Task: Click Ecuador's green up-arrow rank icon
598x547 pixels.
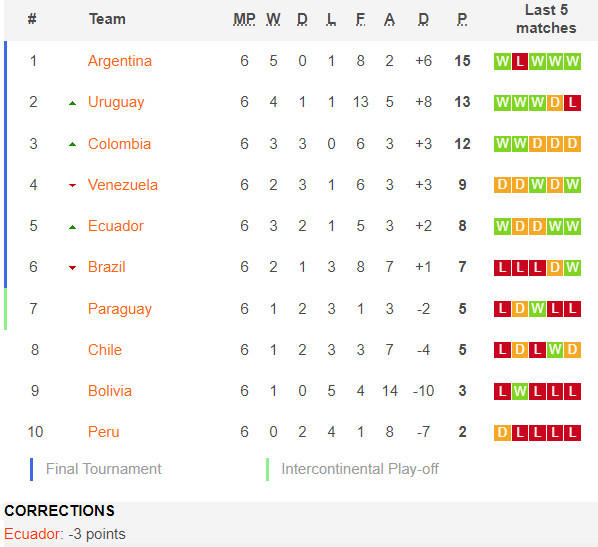Action: pos(72,227)
